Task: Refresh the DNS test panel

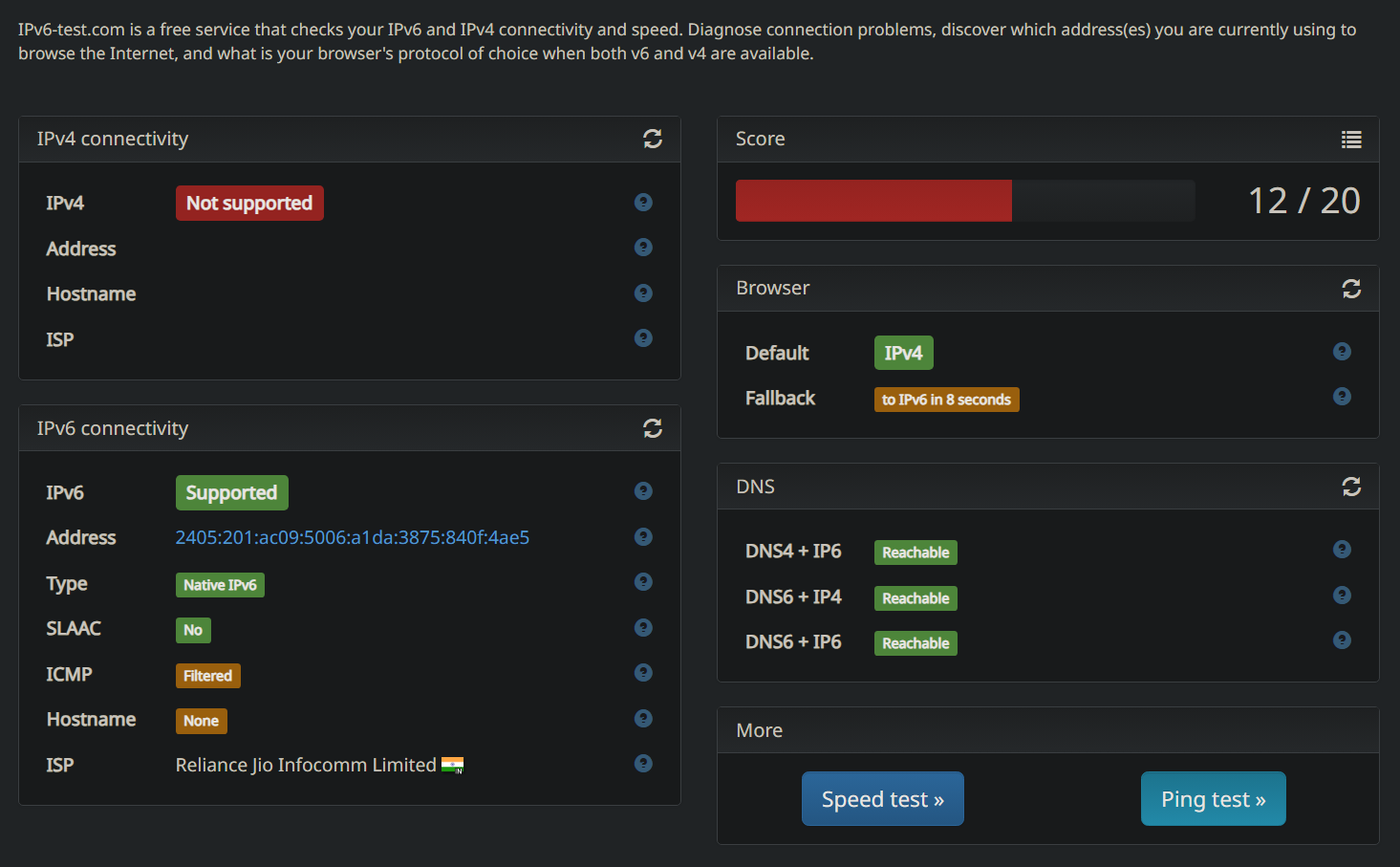Action: pos(1351,487)
